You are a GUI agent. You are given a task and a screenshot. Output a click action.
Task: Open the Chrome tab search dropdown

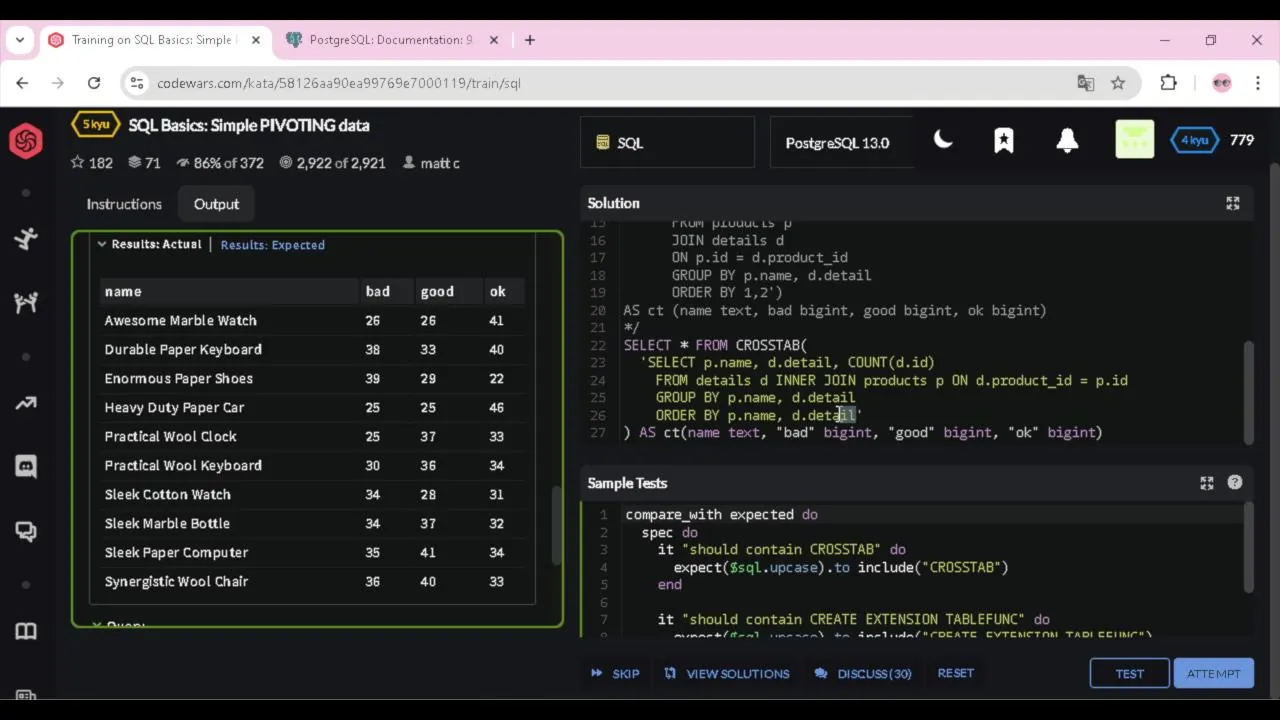[x=19, y=40]
